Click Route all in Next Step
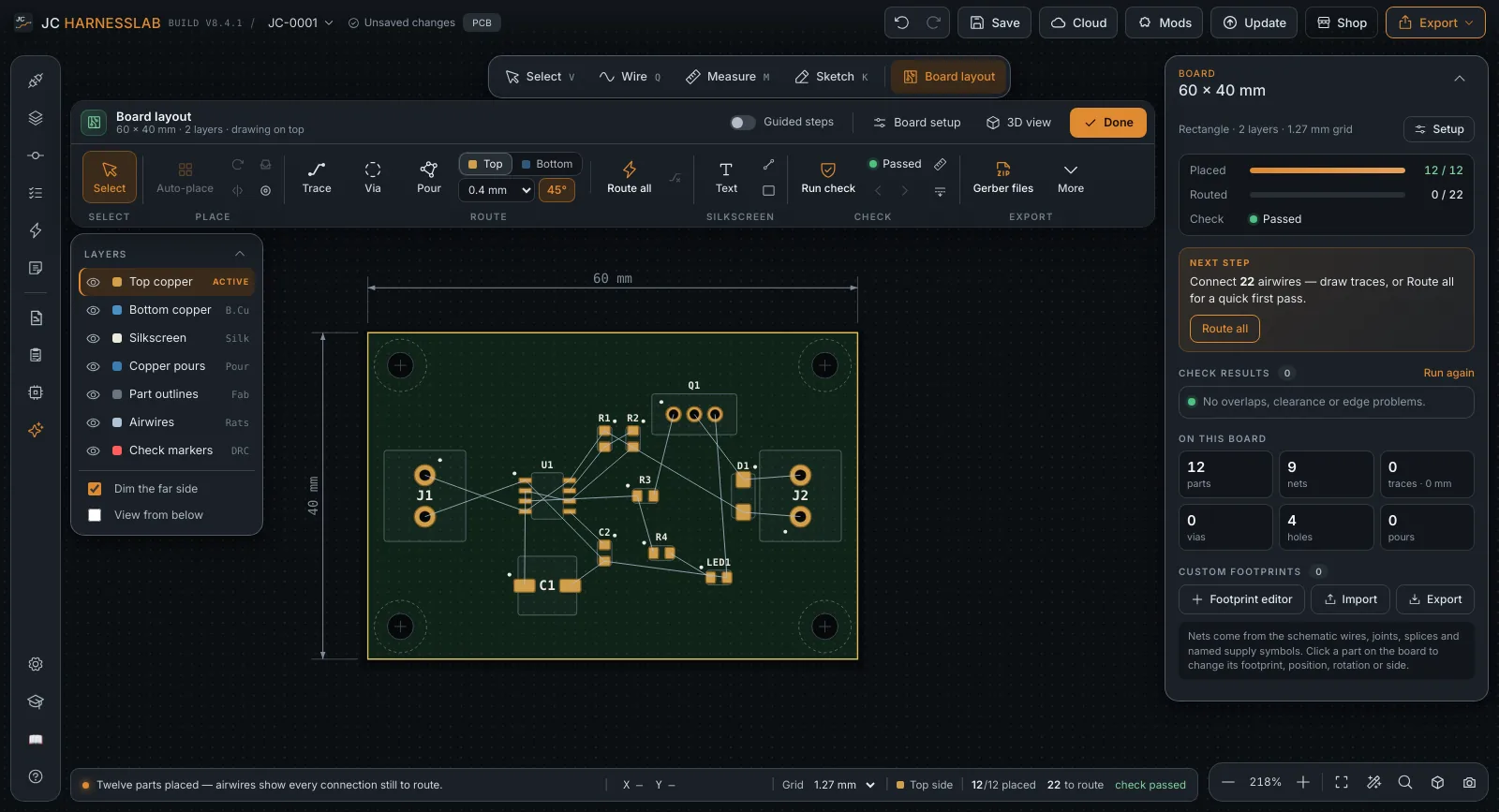The image size is (1499, 812). [x=1224, y=329]
